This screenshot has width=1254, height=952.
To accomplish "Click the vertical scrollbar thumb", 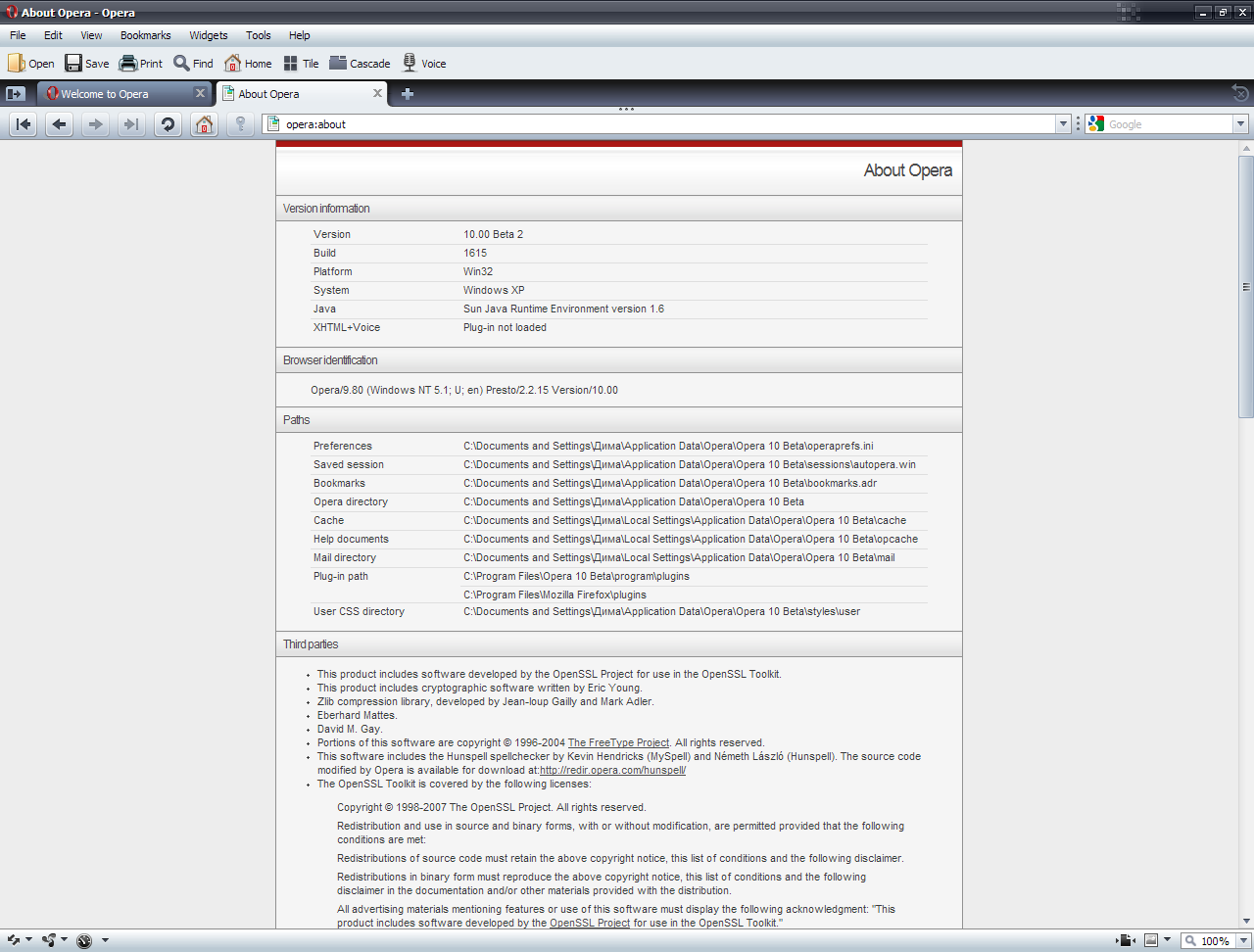I will tap(1246, 287).
